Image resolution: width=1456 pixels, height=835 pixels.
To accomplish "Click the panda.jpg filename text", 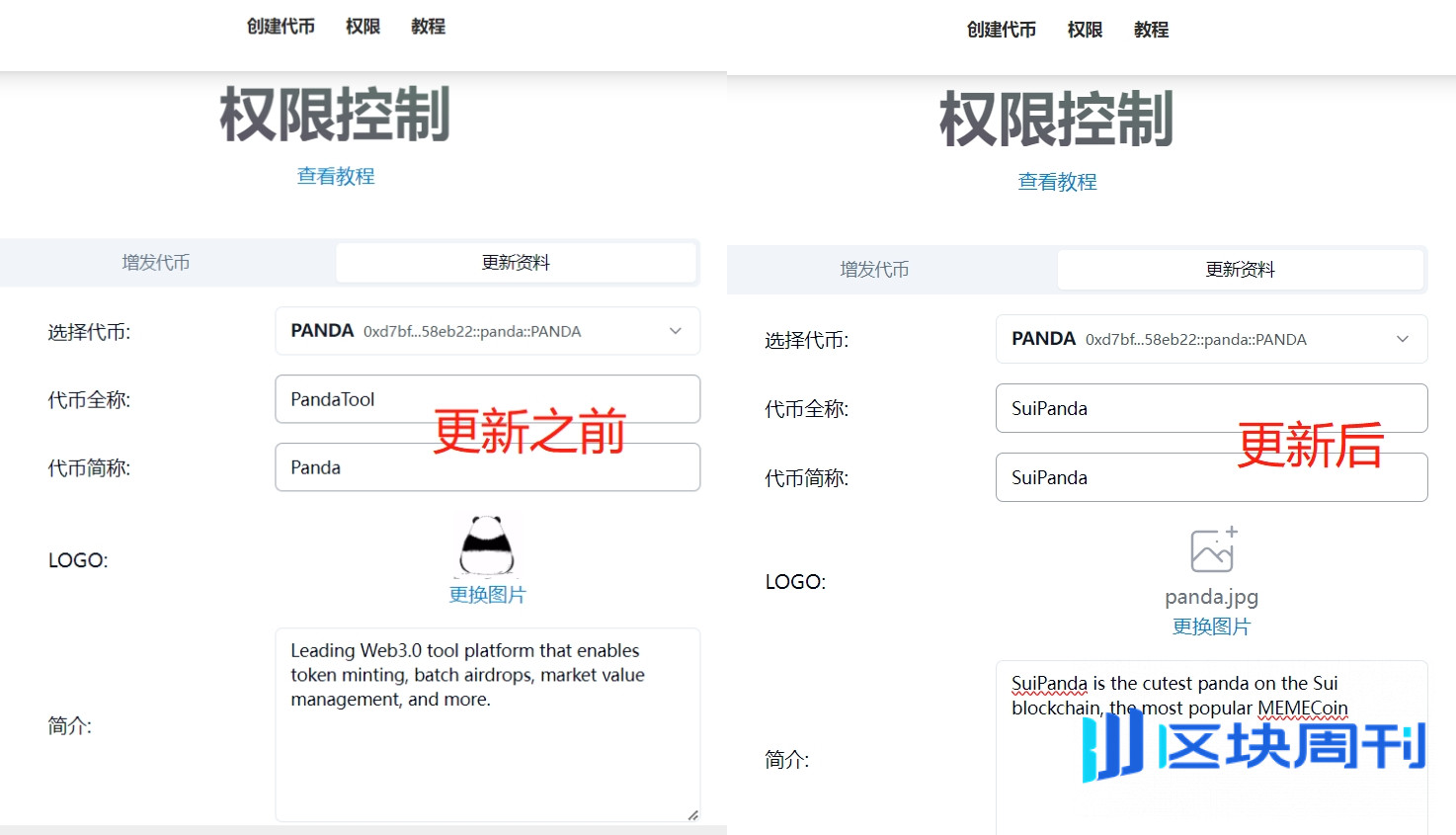I will (x=1211, y=597).
